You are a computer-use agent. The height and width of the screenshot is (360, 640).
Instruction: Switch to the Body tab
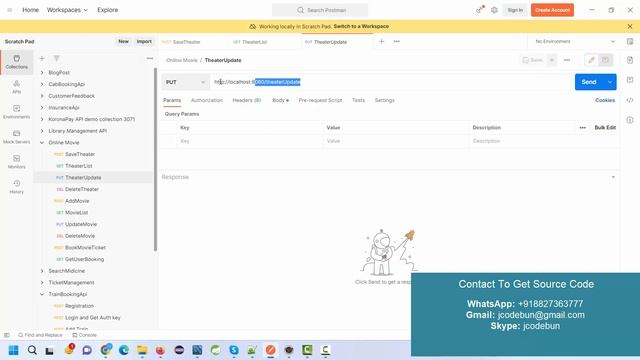(280, 100)
